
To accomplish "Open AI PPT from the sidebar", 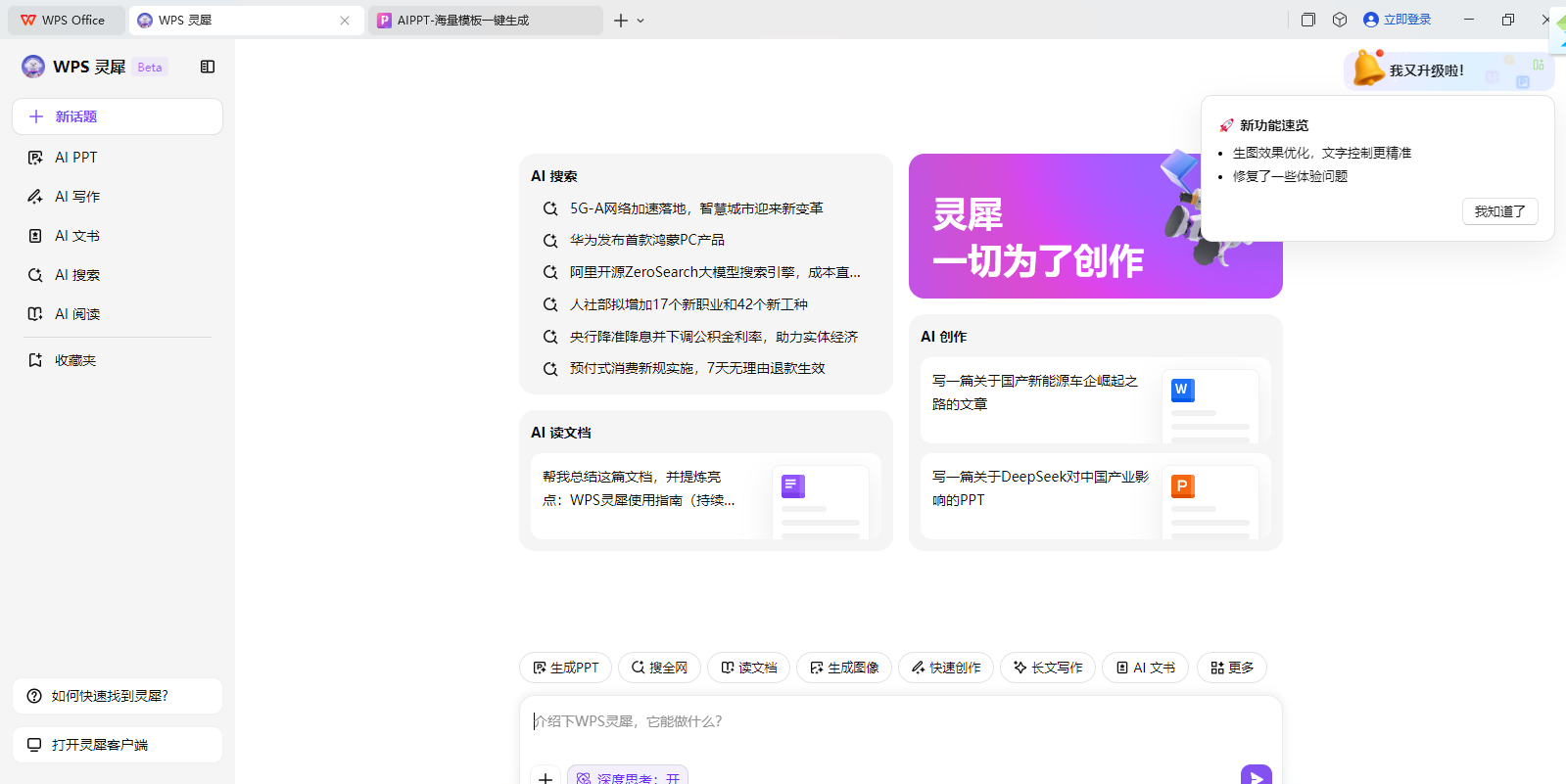I will (75, 158).
